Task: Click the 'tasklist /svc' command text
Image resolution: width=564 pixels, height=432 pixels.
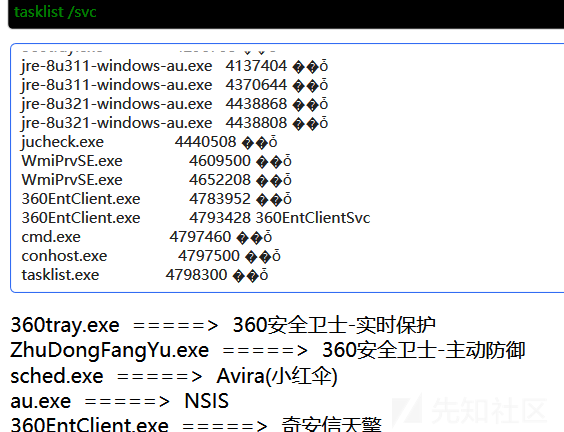Action: click(x=55, y=12)
